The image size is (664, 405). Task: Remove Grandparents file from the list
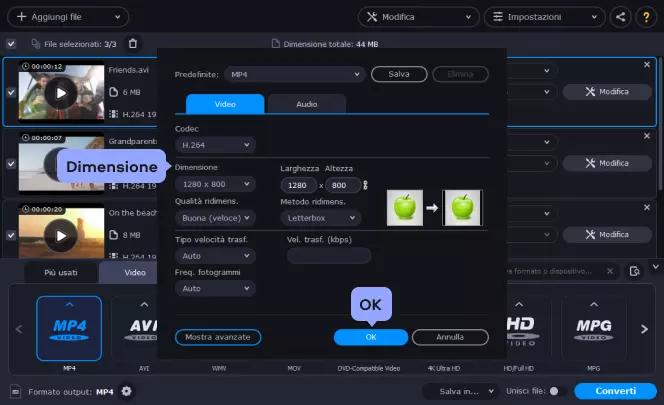click(647, 136)
